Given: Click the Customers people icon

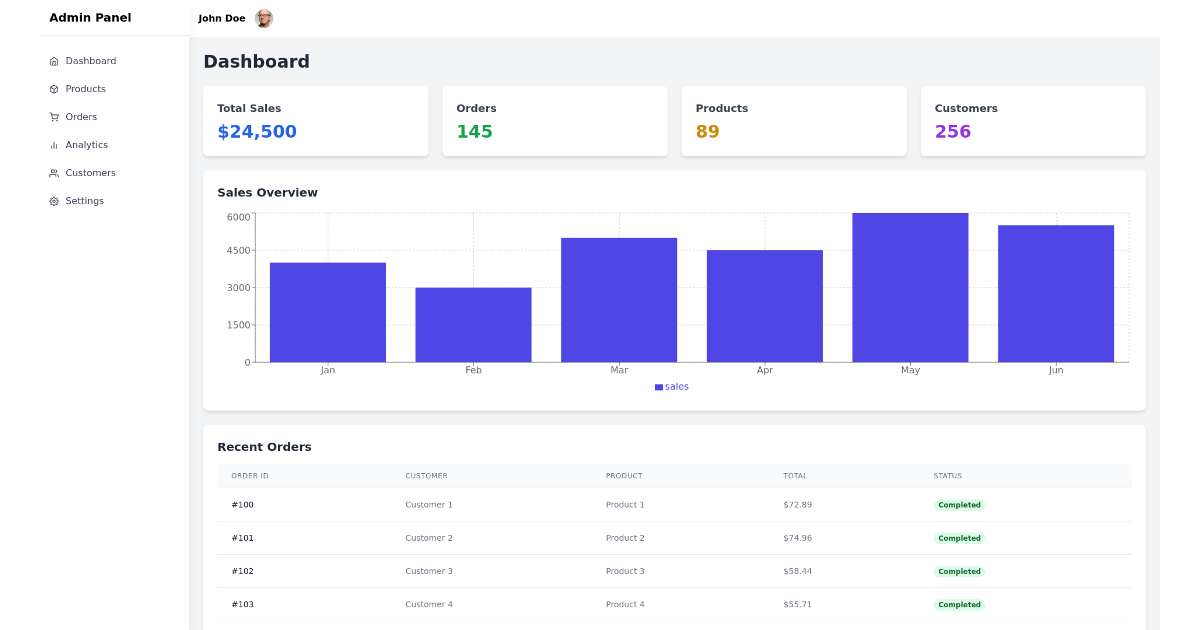Looking at the screenshot, I should tap(53, 172).
